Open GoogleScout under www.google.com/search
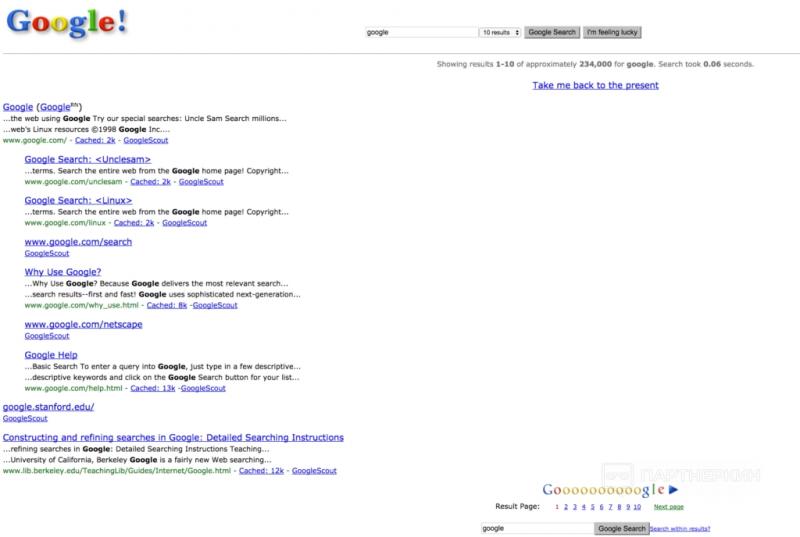 click(x=47, y=253)
